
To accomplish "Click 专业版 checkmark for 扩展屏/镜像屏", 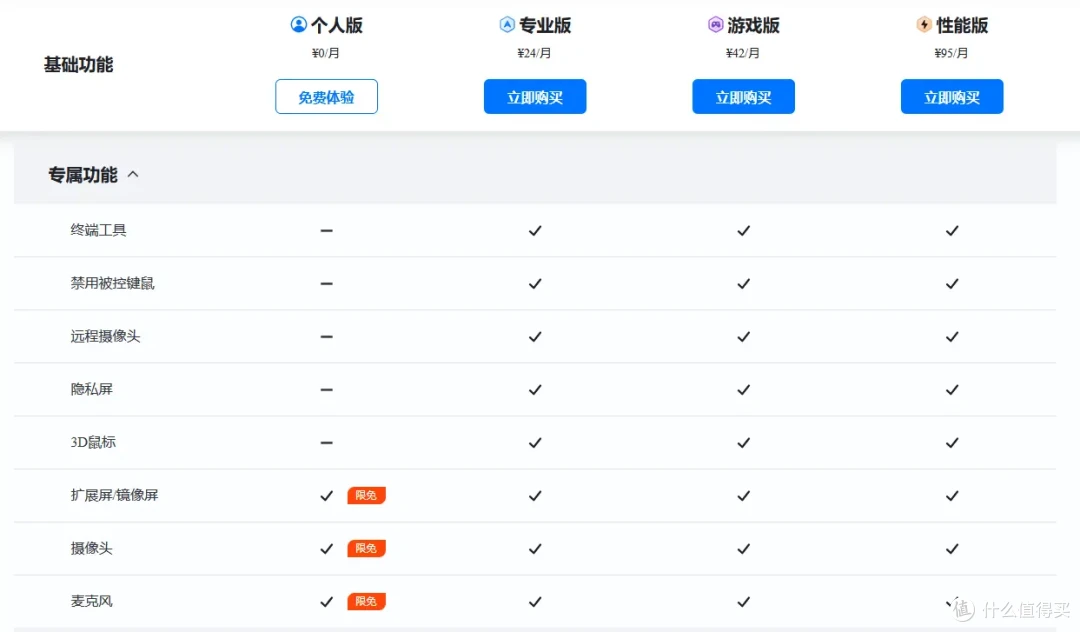I will (x=535, y=496).
